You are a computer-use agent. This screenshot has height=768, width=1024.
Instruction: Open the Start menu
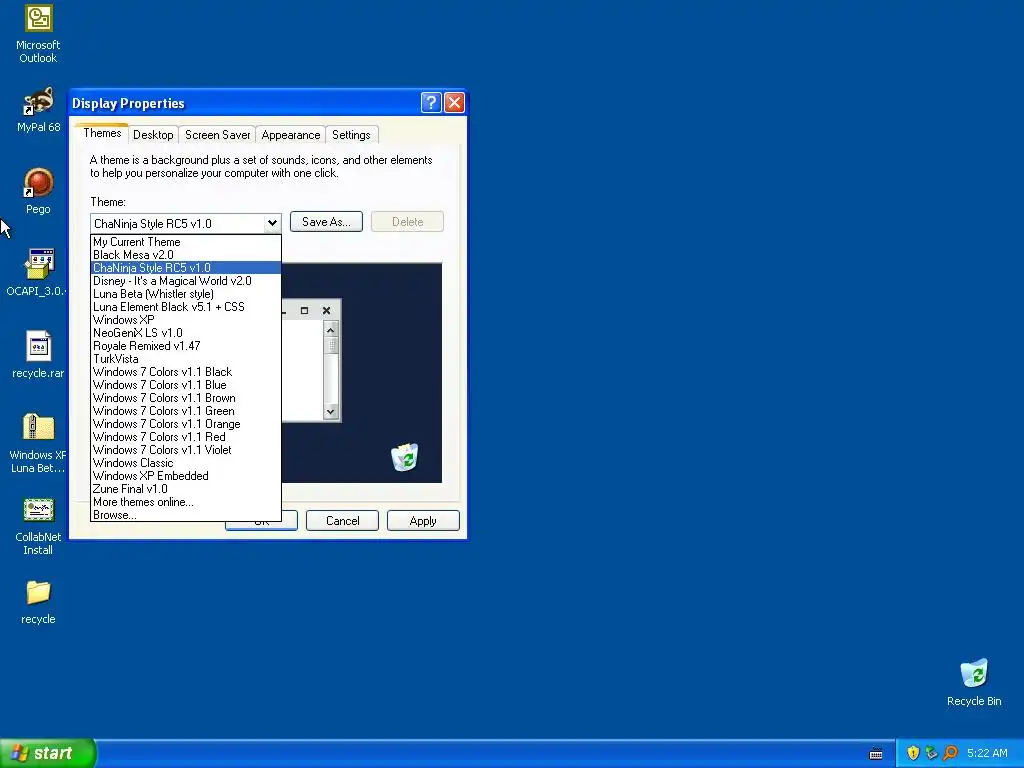(x=48, y=753)
